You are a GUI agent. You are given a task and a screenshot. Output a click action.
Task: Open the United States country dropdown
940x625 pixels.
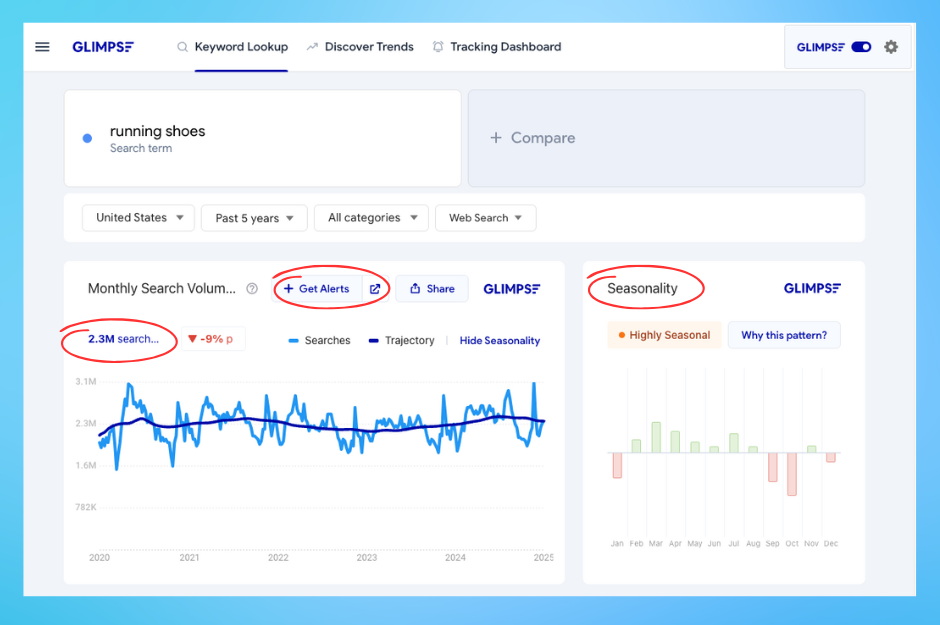(x=137, y=217)
